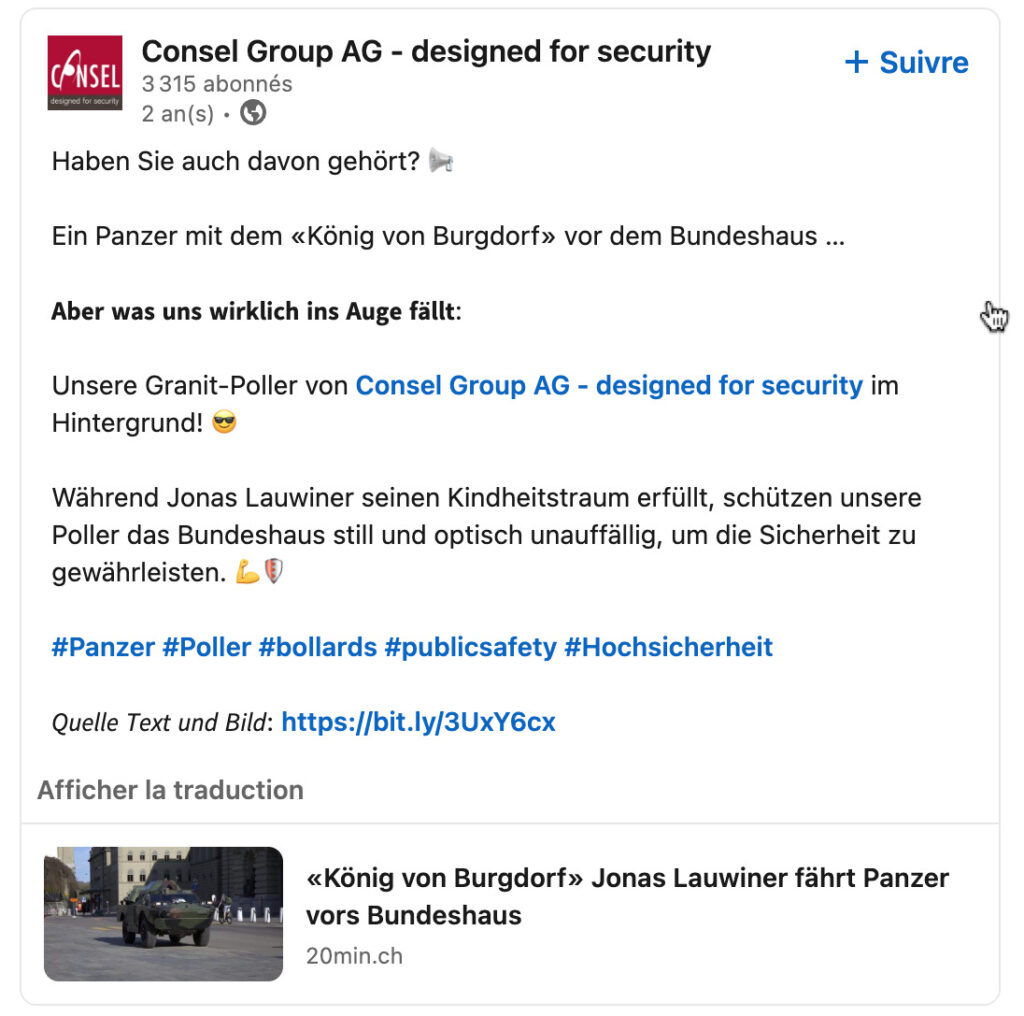
Task: Open the Consel Group mention in post body
Action: [x=609, y=385]
